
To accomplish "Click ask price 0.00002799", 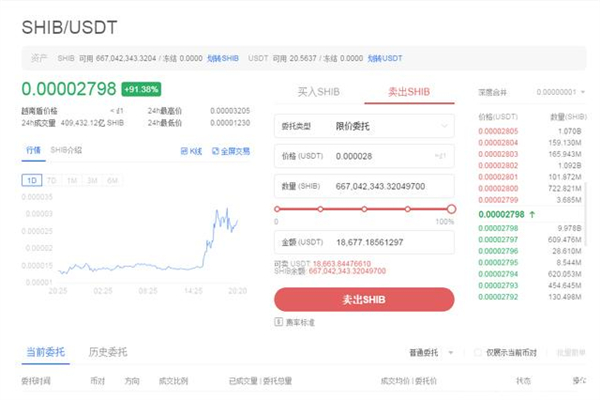I will (498, 200).
